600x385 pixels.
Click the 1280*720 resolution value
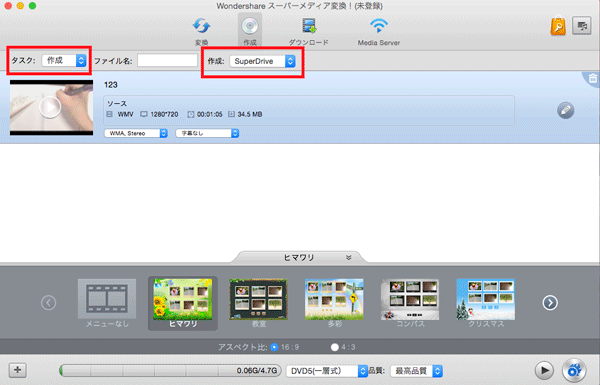pos(164,114)
